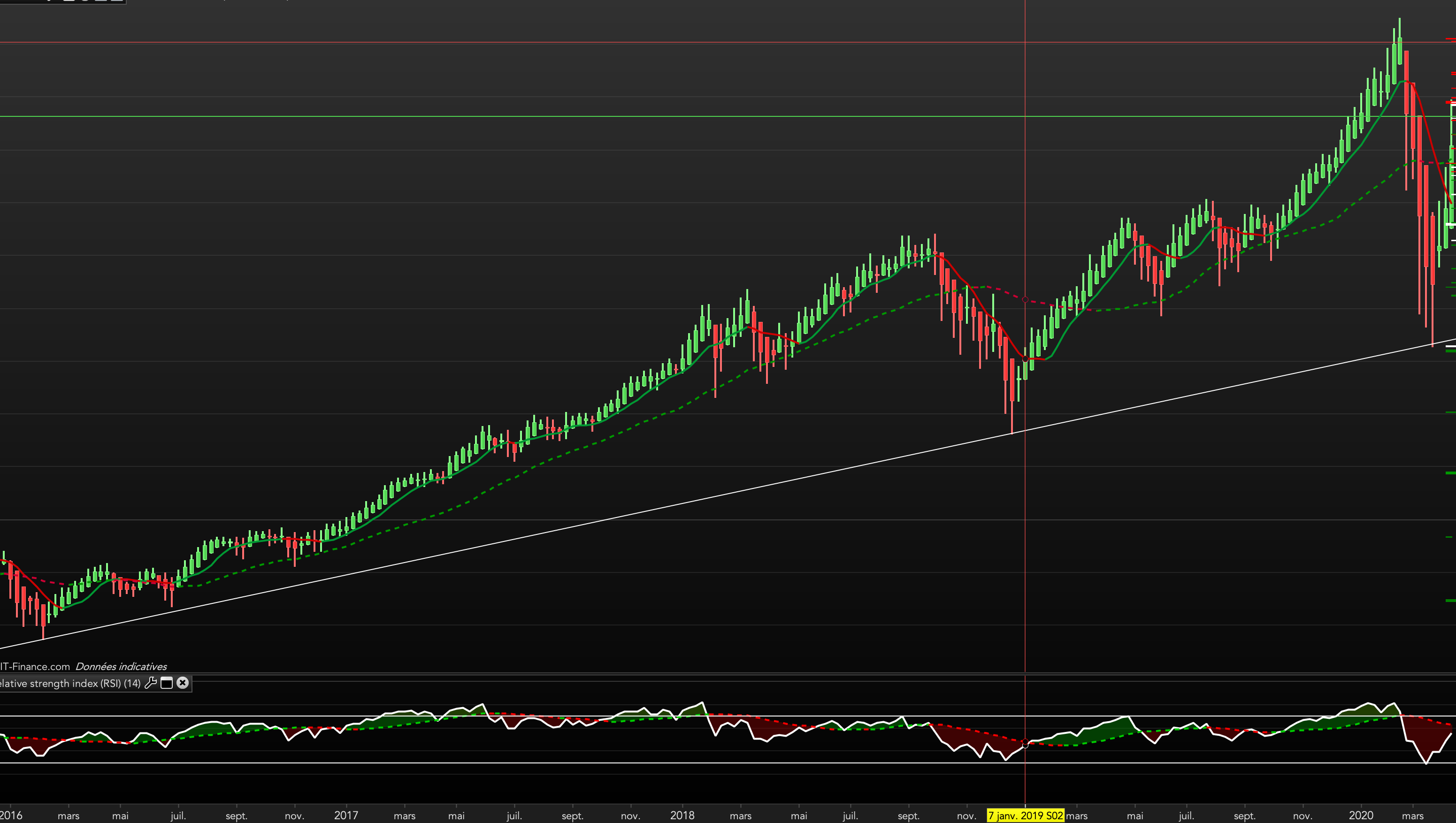Click the panel divider above RSI
The image size is (1456, 823).
(679, 673)
